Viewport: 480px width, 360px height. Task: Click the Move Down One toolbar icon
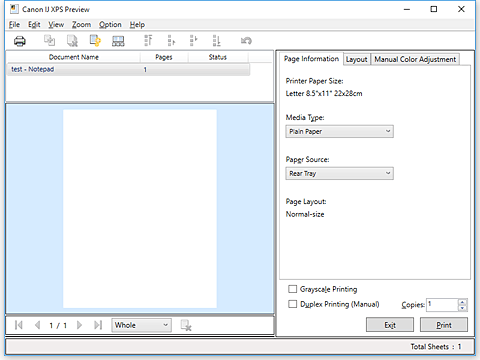[x=194, y=41]
